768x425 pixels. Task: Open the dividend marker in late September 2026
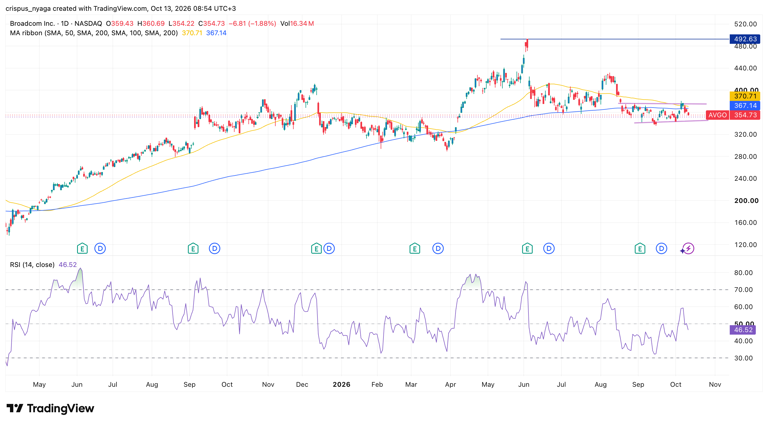coord(661,249)
